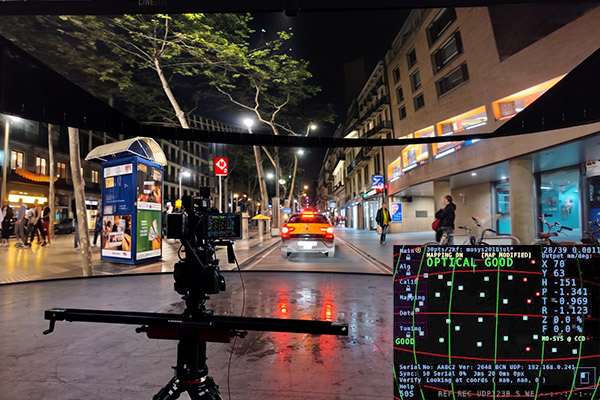Screen dimensions: 600x400
Task: Click the lock icon under Main
Action: coord(408,258)
